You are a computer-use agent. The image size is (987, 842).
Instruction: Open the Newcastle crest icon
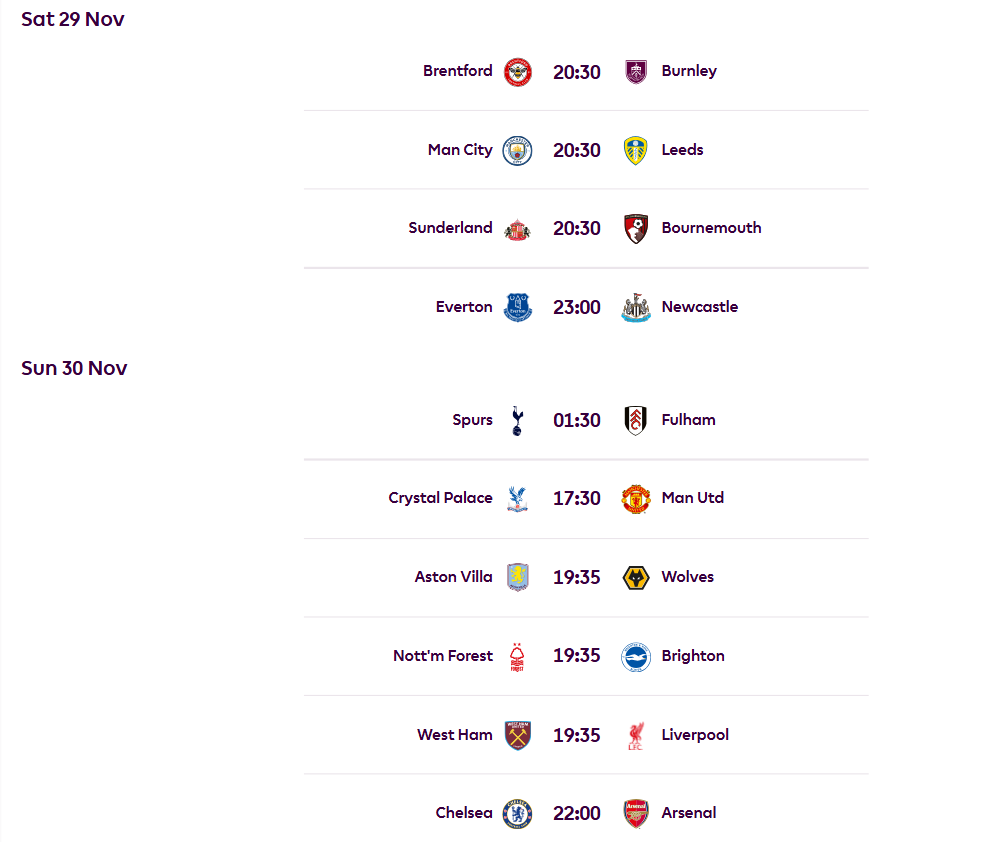[635, 308]
